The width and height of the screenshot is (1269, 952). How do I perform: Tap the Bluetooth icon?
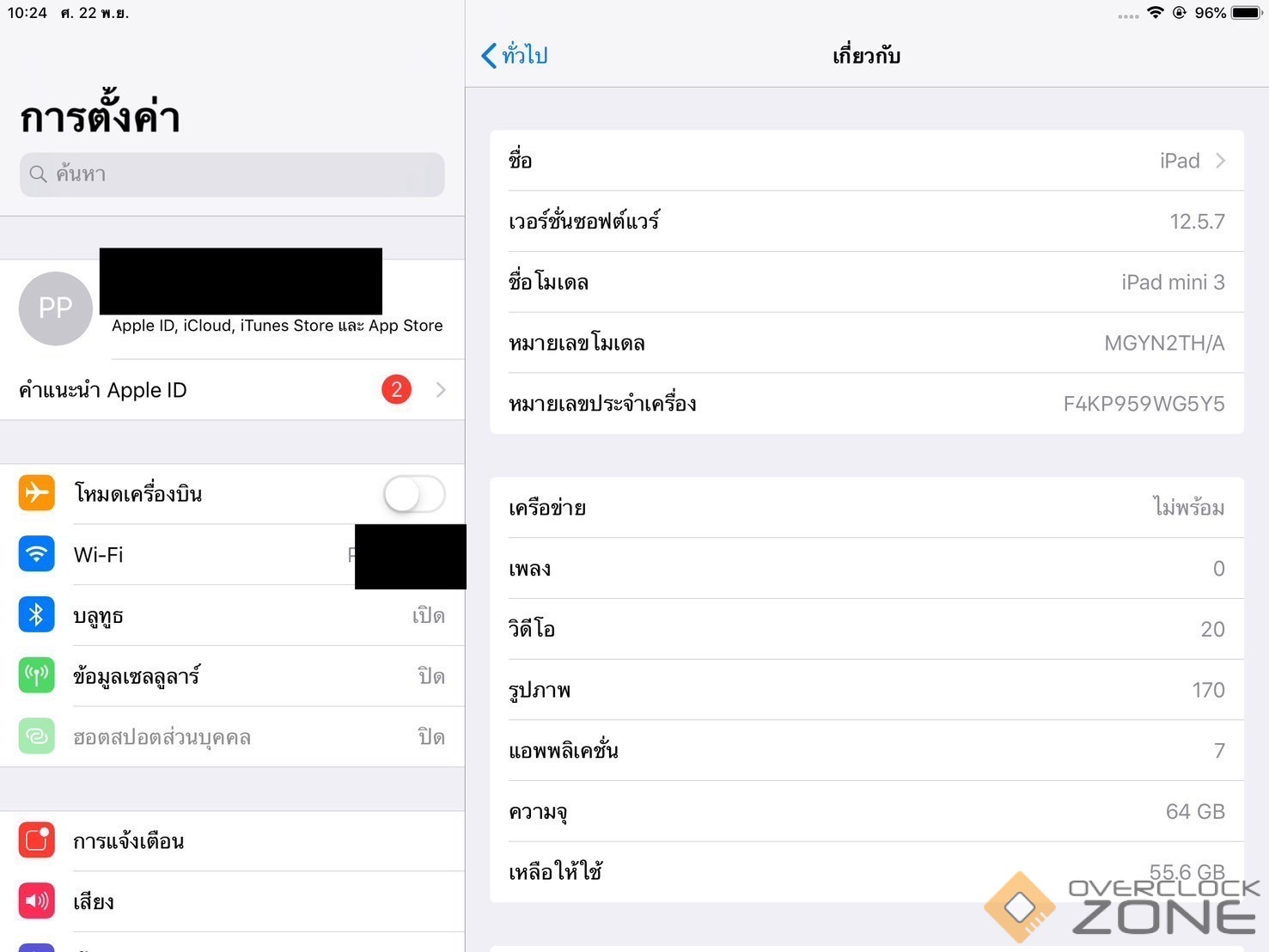tap(37, 615)
